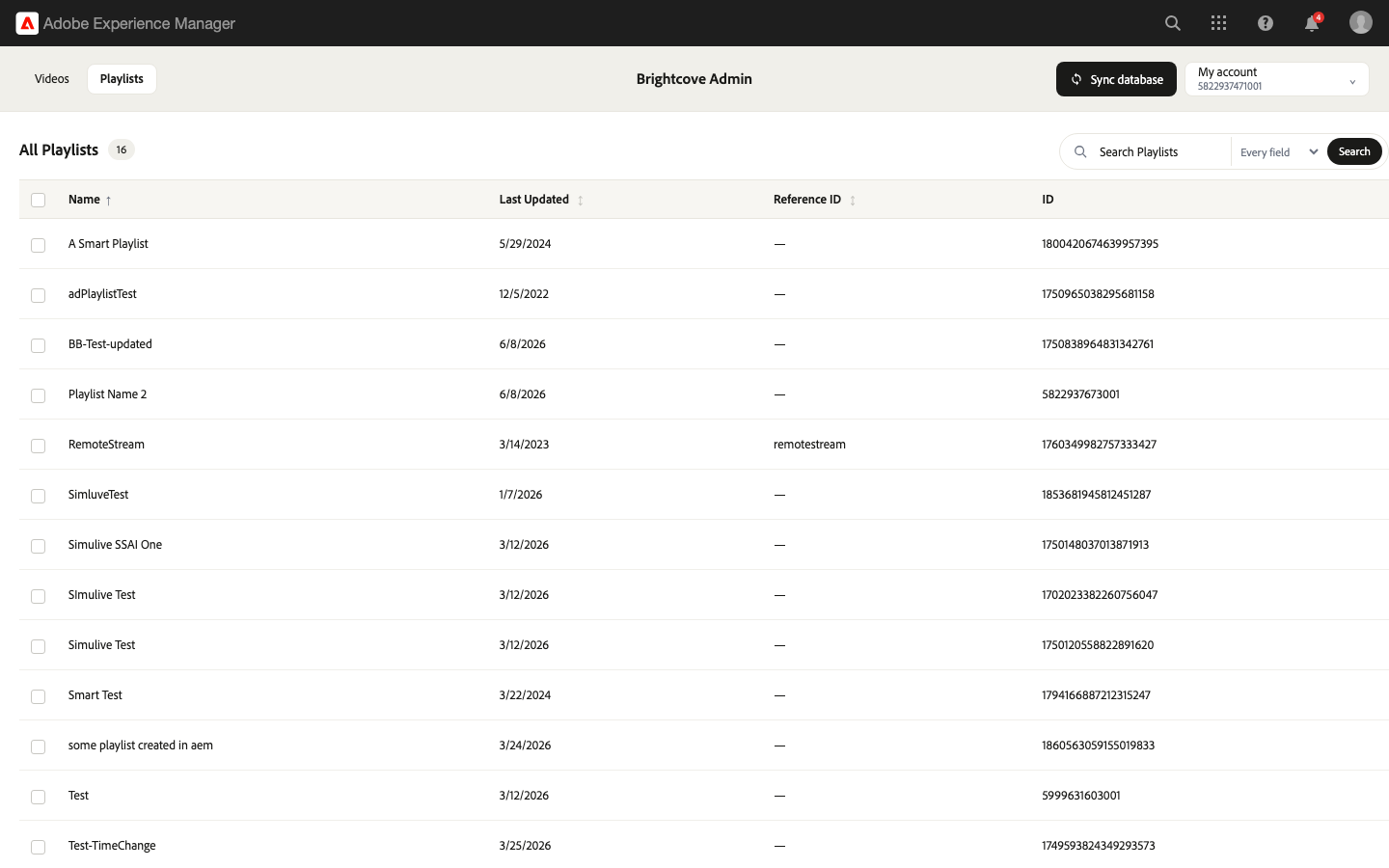Click the 5/29/2024 date cell

(x=525, y=244)
